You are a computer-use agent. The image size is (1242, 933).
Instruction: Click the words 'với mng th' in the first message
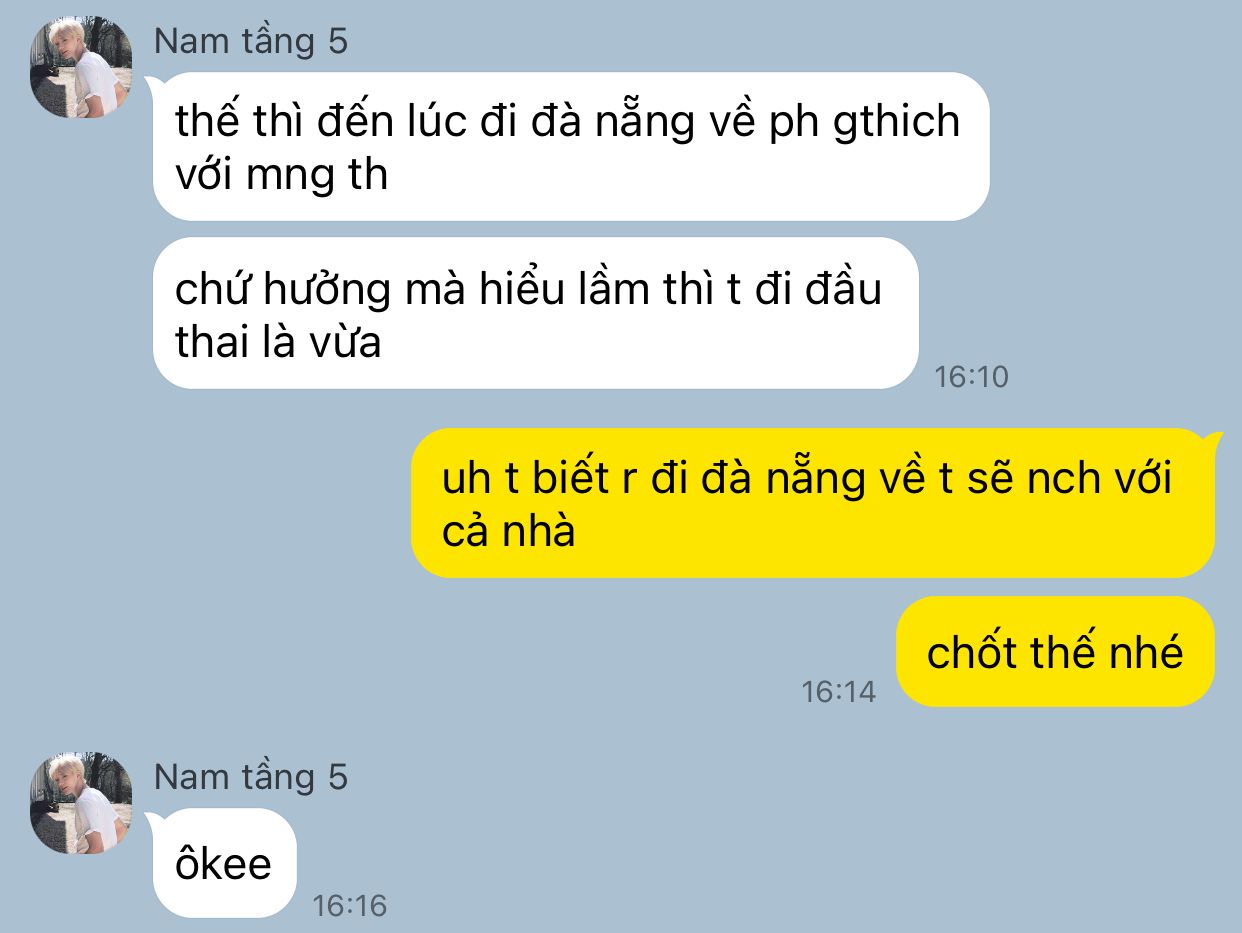click(281, 175)
